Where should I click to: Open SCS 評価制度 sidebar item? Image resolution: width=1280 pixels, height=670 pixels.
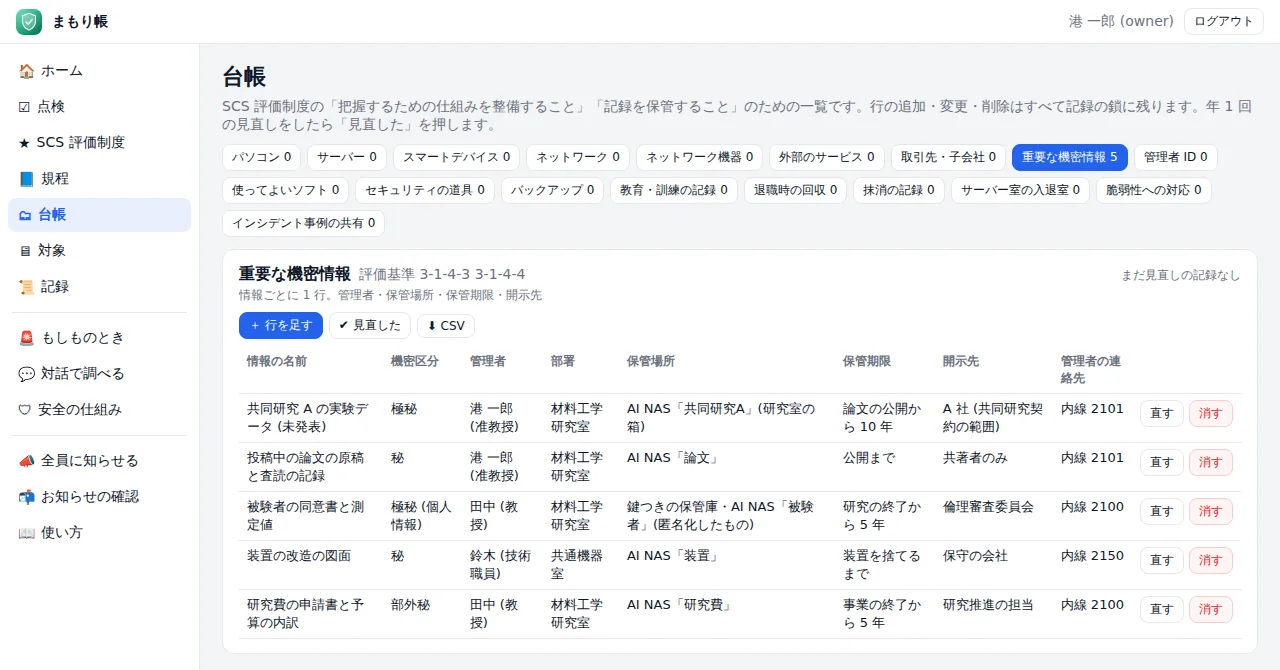(x=99, y=143)
